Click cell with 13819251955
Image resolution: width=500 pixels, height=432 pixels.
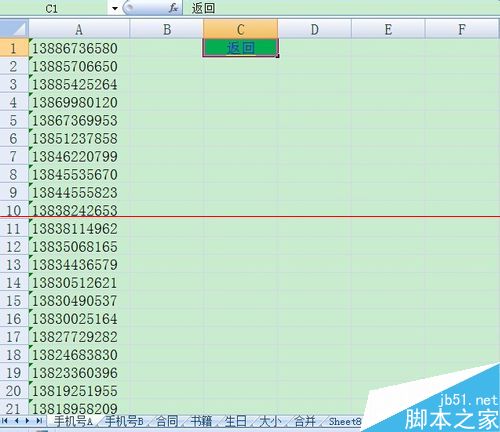click(79, 391)
